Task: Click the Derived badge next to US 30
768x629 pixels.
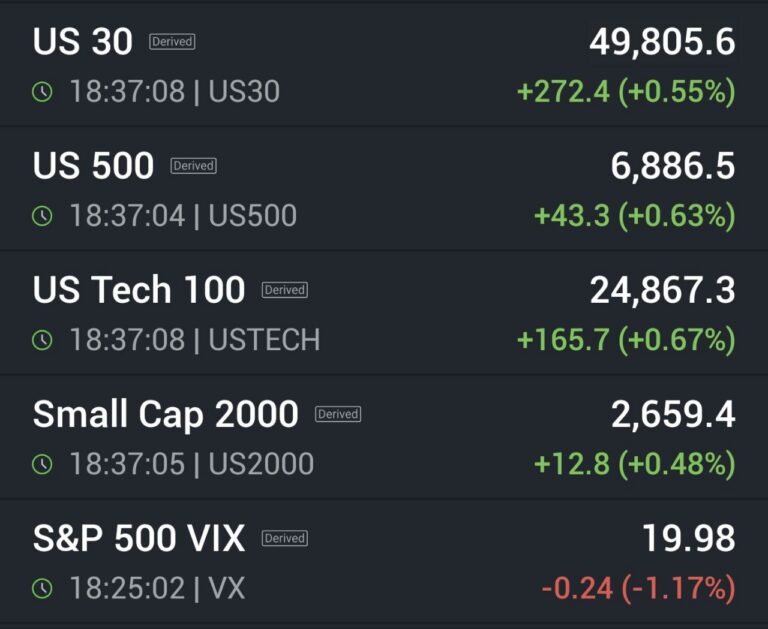Action: pos(172,42)
